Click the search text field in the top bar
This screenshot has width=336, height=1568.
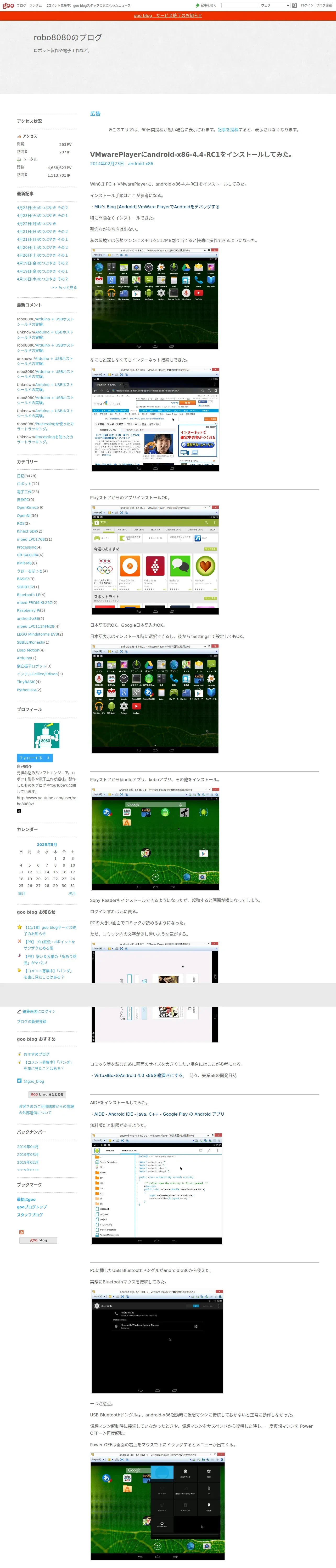[x=240, y=5]
